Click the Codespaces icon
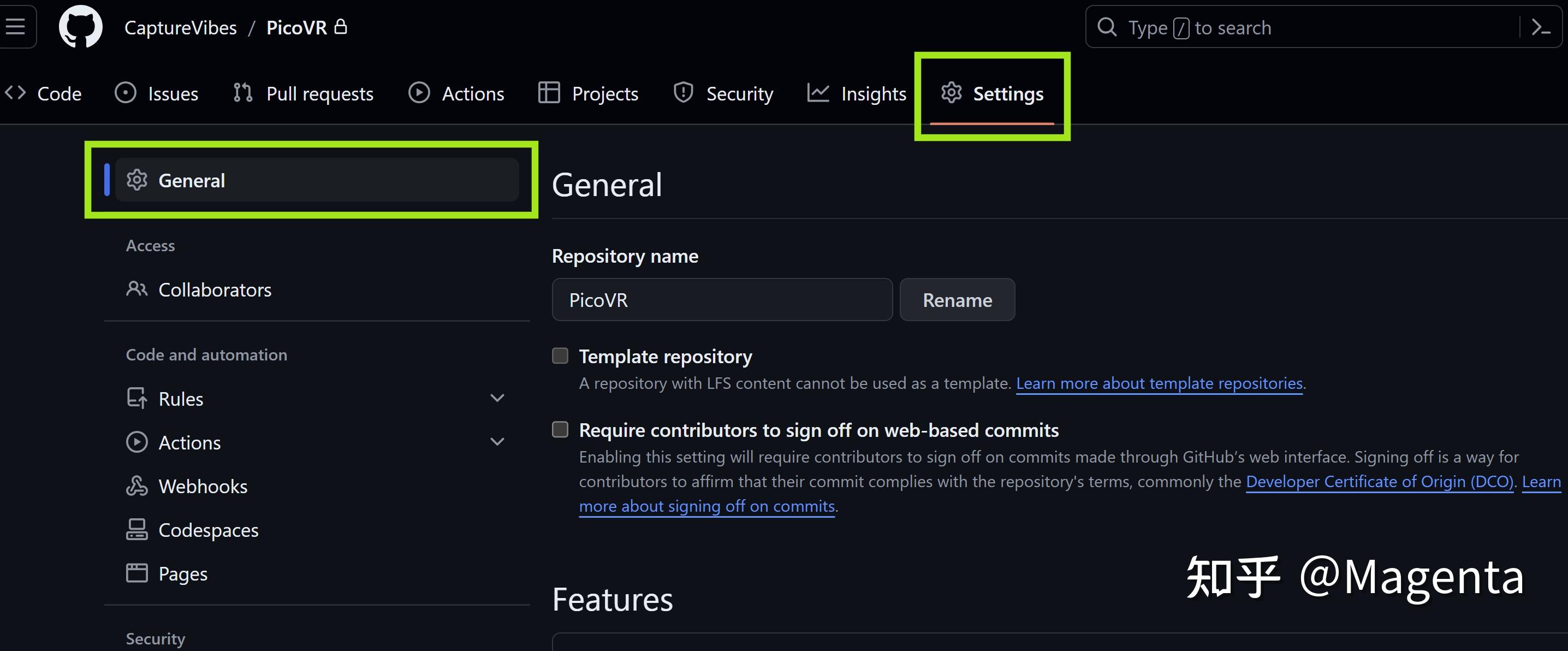Viewport: 1568px width, 651px height. click(137, 529)
